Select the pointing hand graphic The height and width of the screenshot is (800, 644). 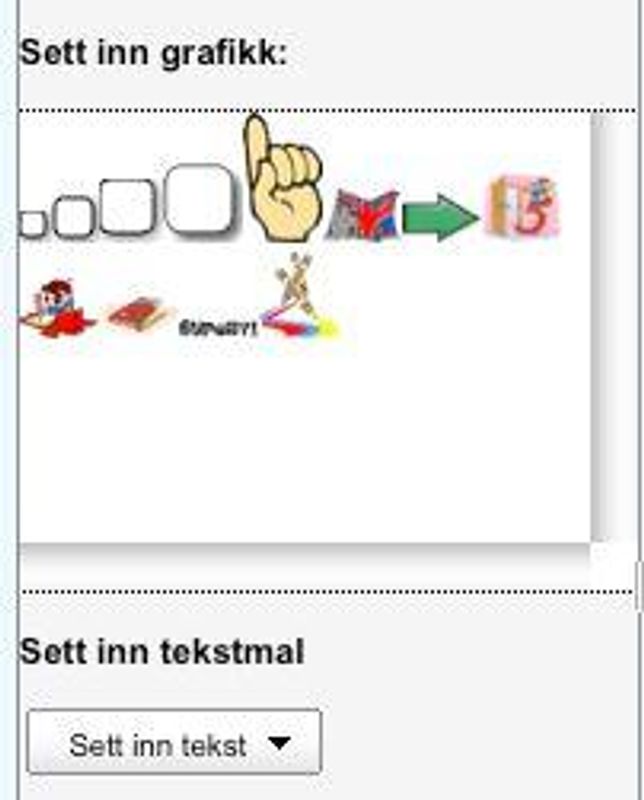(x=282, y=177)
